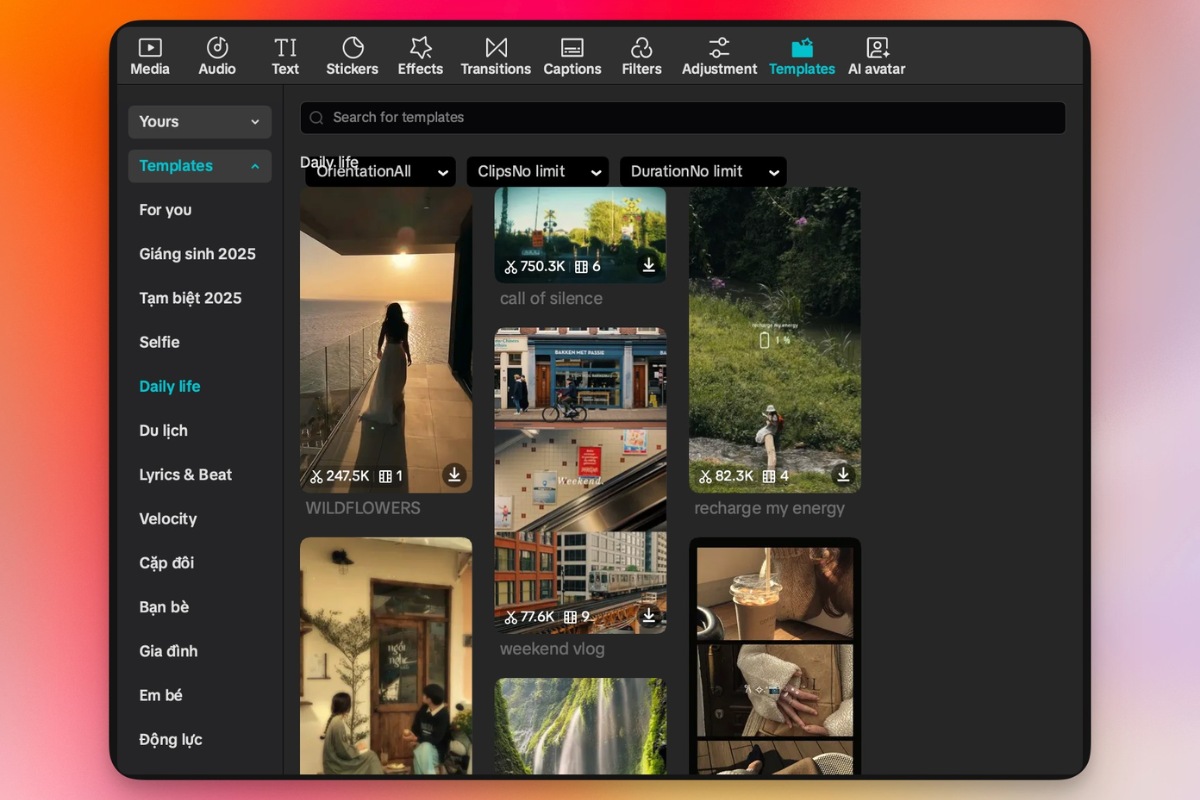Open the Clips limit filter
1200x800 pixels.
coord(537,171)
